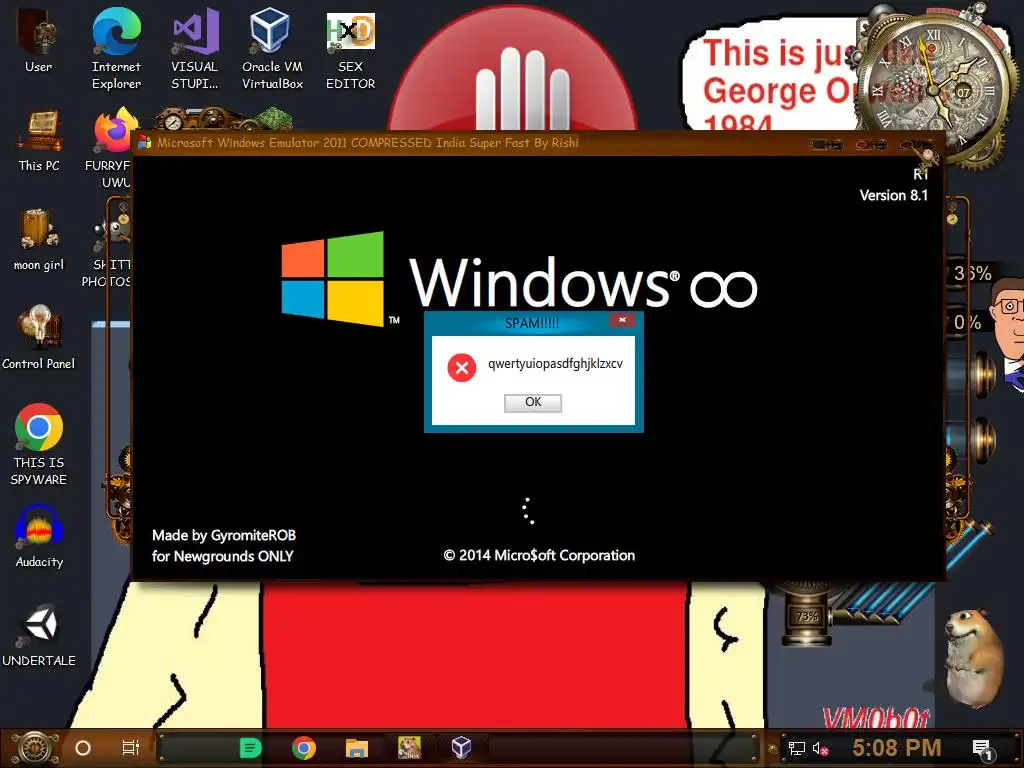Click the 73% gauge on steampunk gadget
1024x768 pixels.
pyautogui.click(x=807, y=616)
